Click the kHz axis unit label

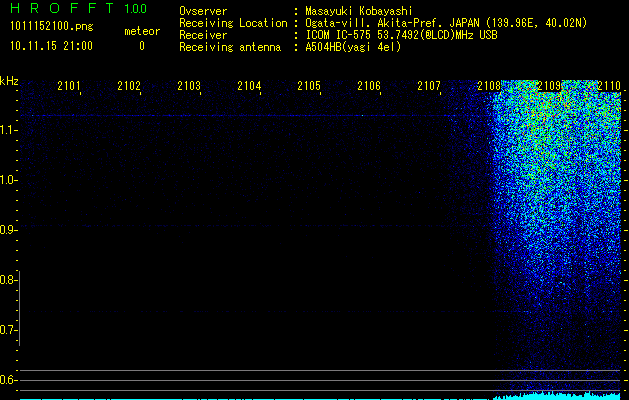tap(9, 81)
